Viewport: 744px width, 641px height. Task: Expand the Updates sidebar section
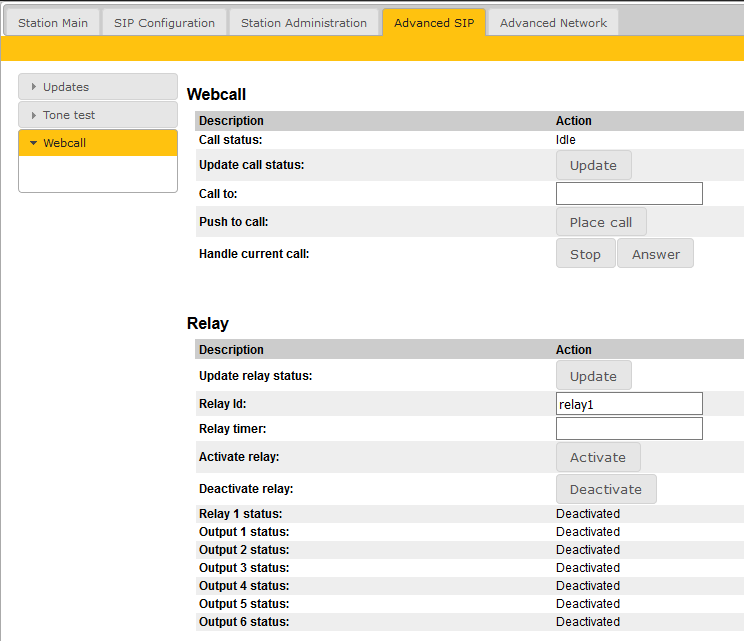[x=97, y=87]
